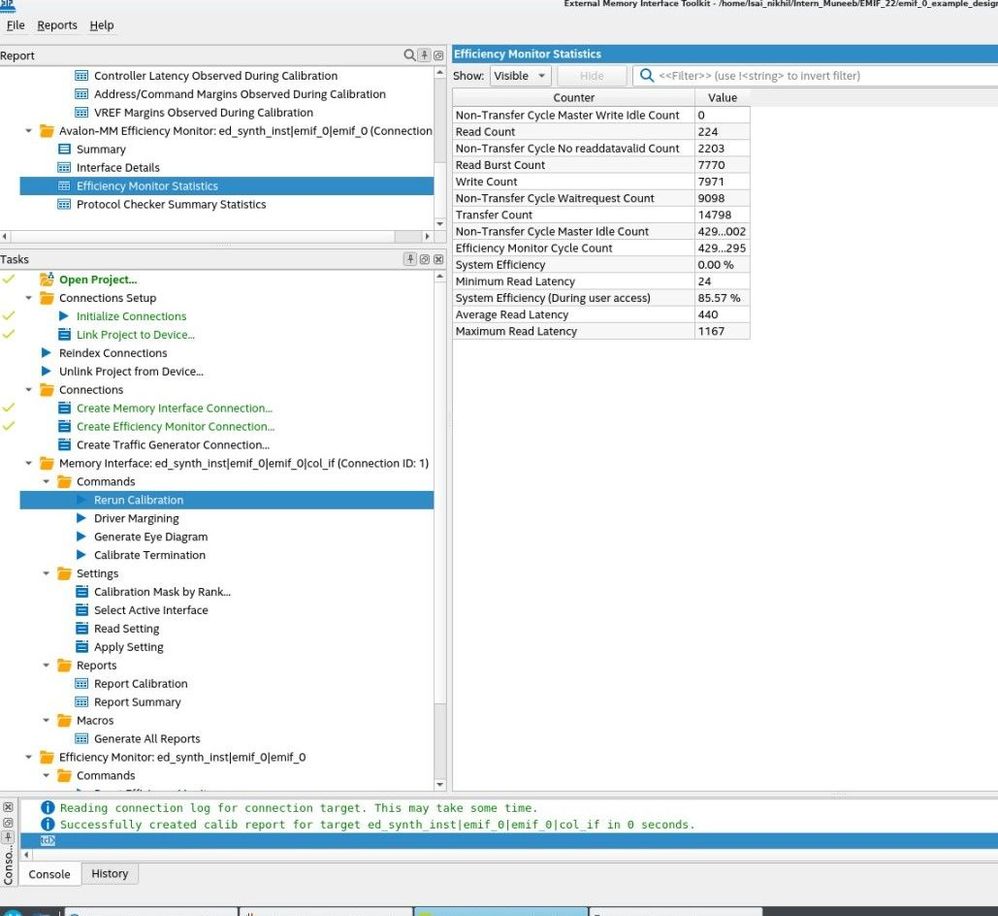Click the Counter column header
998x916 pixels.
pos(573,97)
